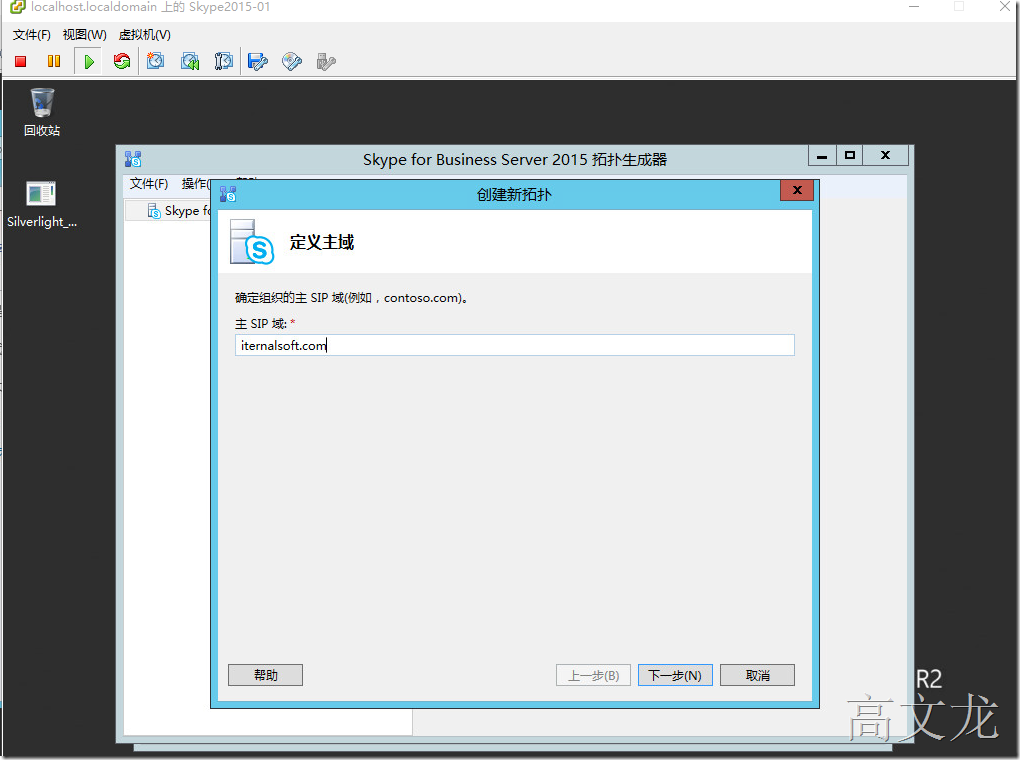
Task: Minimize the VMware console window
Action: click(x=914, y=7)
